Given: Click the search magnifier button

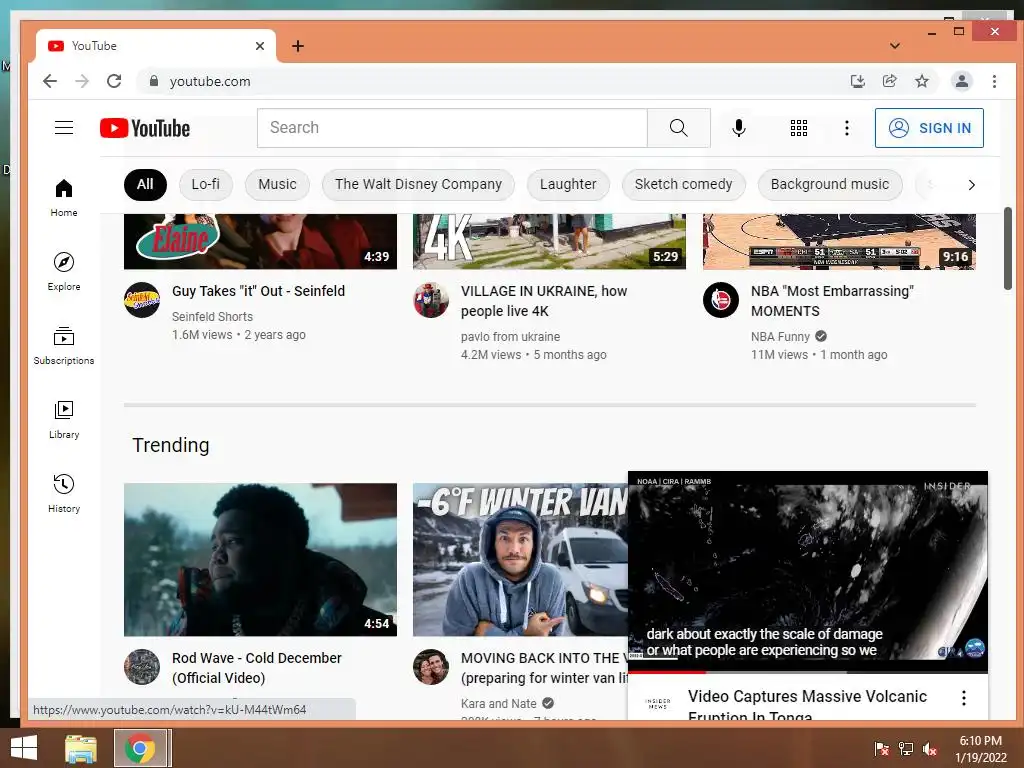Looking at the screenshot, I should pyautogui.click(x=679, y=127).
